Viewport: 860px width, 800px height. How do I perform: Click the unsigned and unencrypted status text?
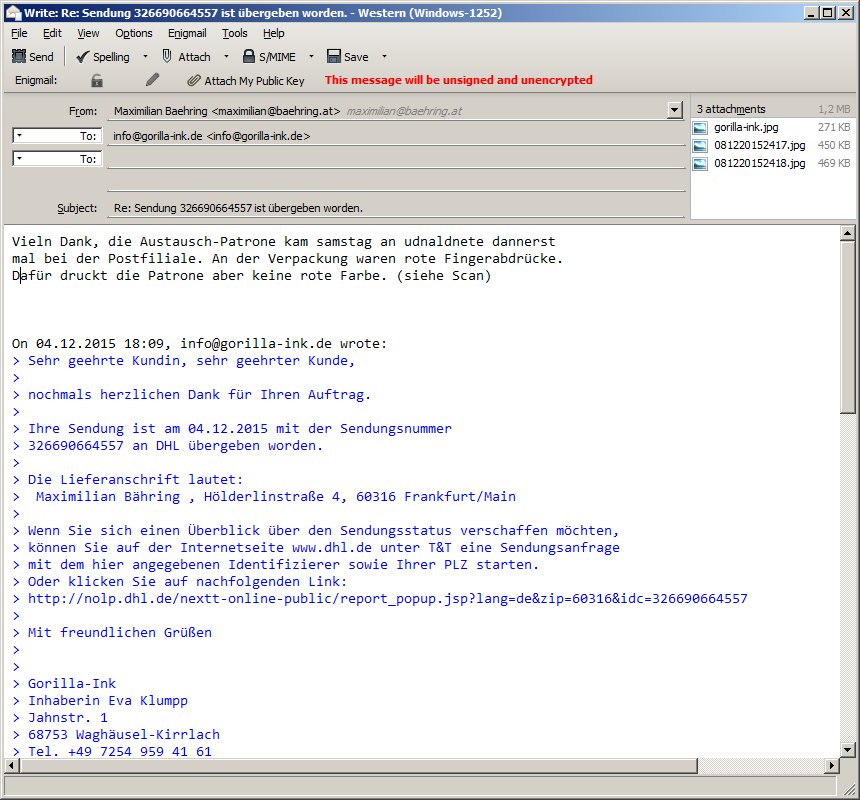pyautogui.click(x=459, y=80)
